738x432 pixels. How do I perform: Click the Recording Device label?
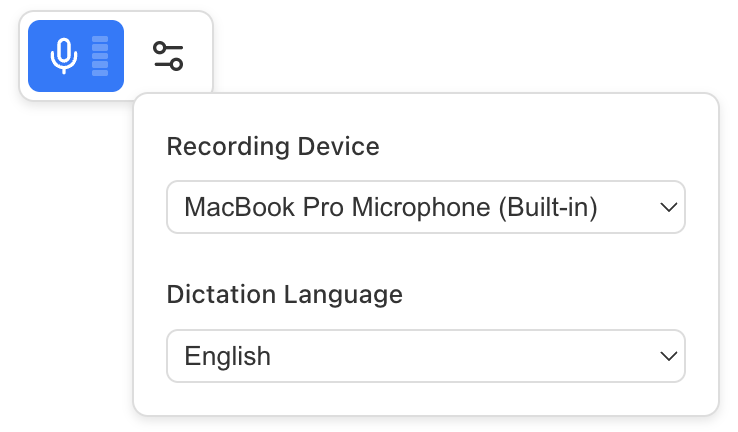point(273,146)
